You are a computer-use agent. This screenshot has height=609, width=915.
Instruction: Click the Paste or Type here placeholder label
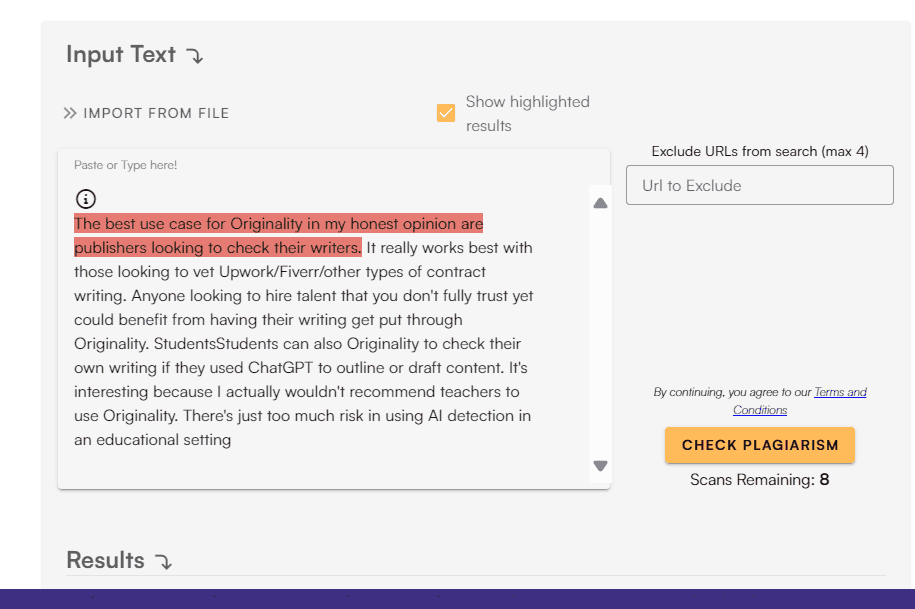[x=125, y=165]
